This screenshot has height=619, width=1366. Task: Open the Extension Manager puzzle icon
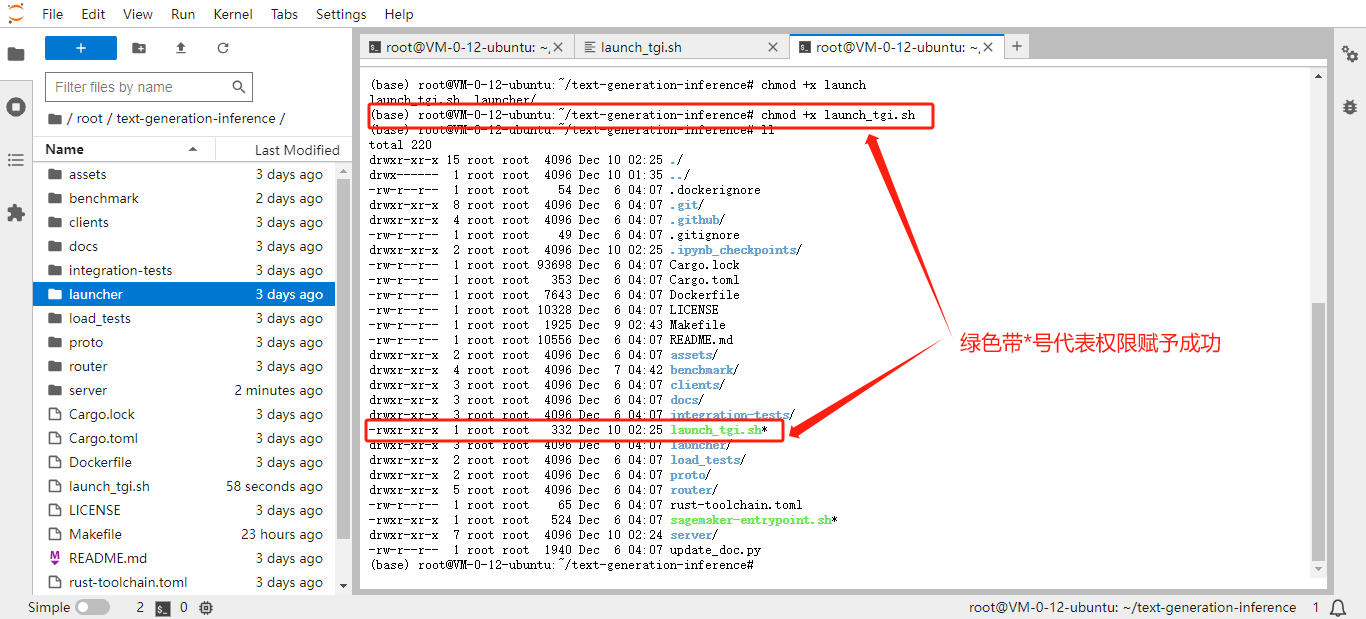click(16, 213)
